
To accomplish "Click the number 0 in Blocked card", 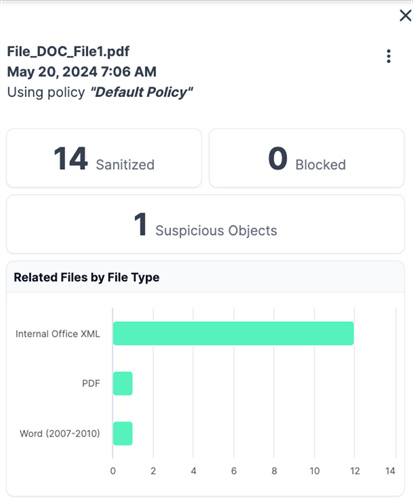I will 278,159.
